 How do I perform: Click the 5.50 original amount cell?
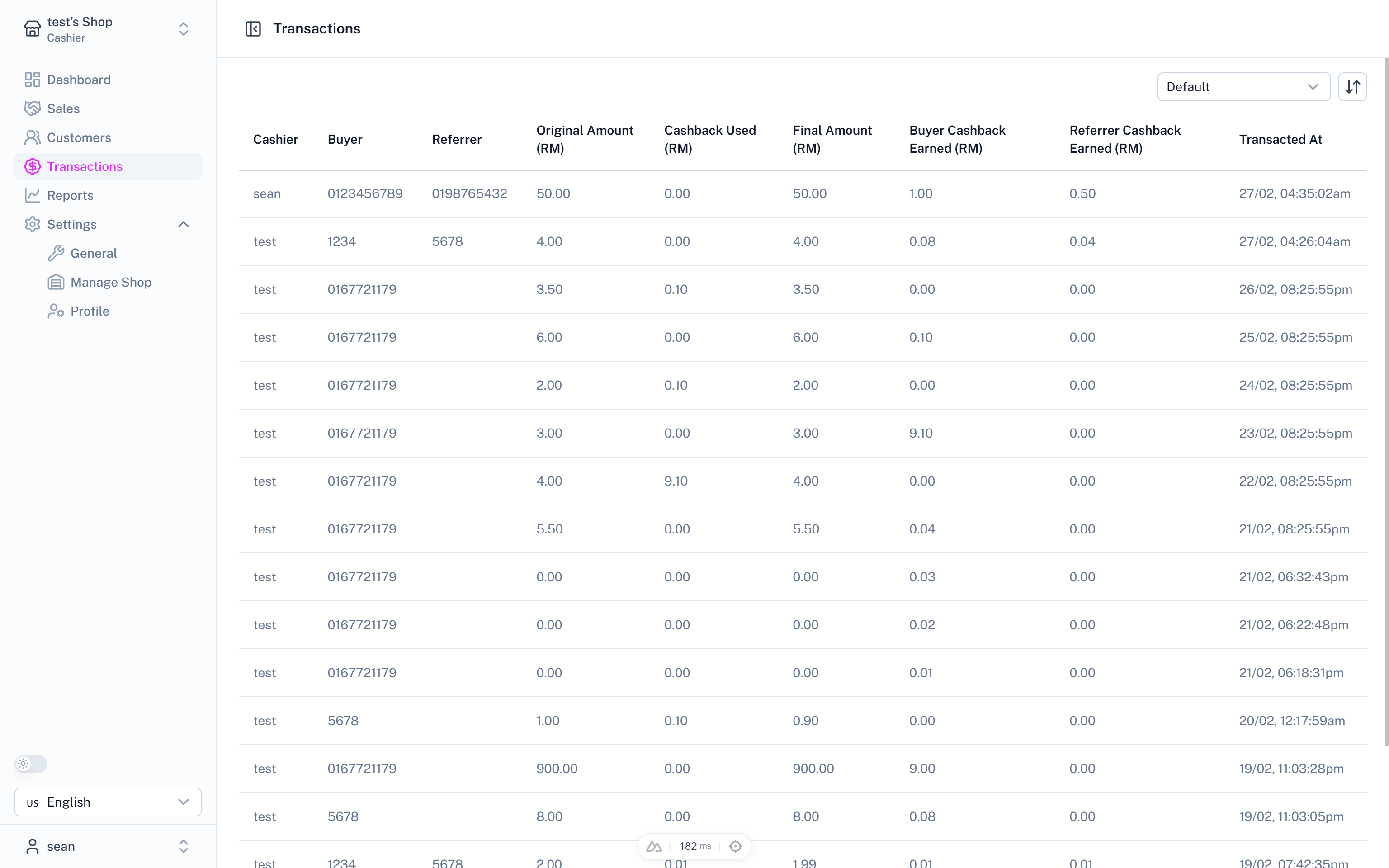point(549,529)
